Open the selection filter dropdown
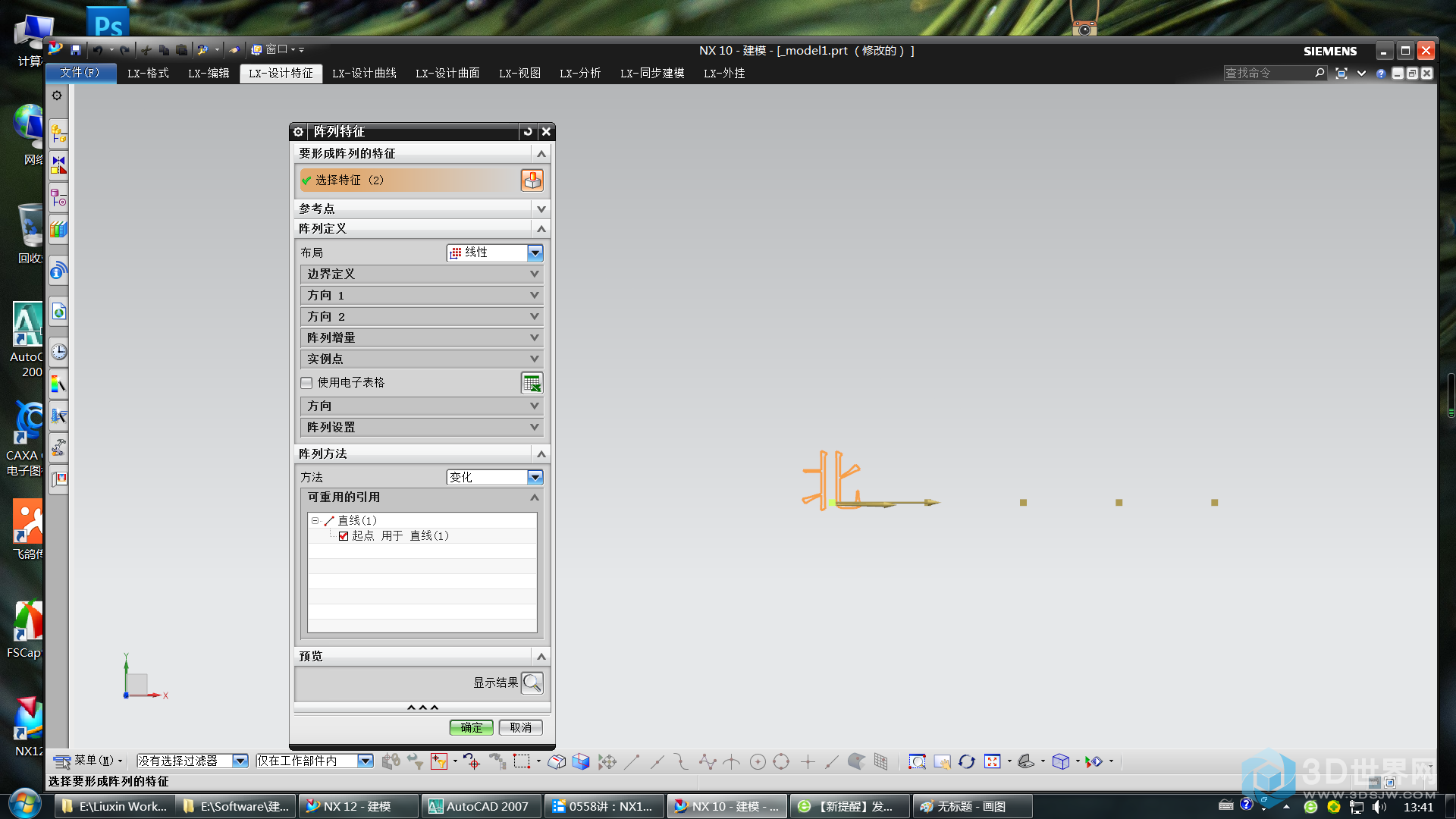The width and height of the screenshot is (1456, 819). pos(193,761)
